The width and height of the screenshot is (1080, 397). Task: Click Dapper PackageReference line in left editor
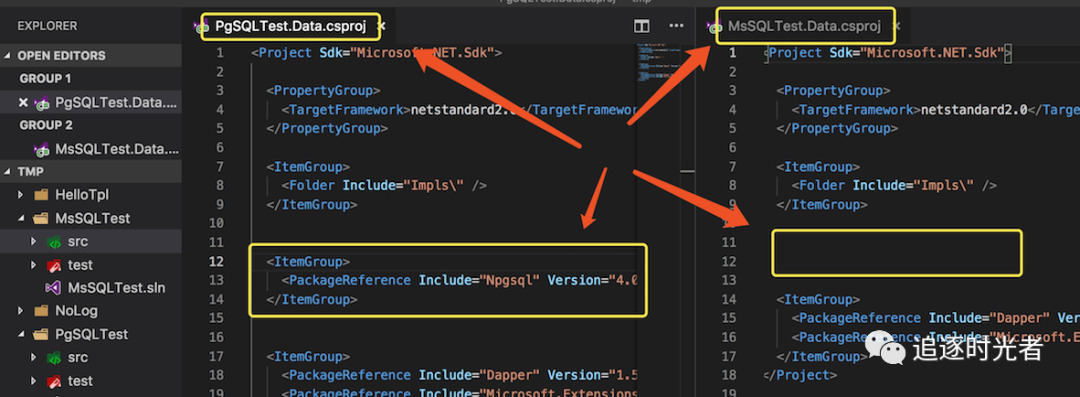460,376
